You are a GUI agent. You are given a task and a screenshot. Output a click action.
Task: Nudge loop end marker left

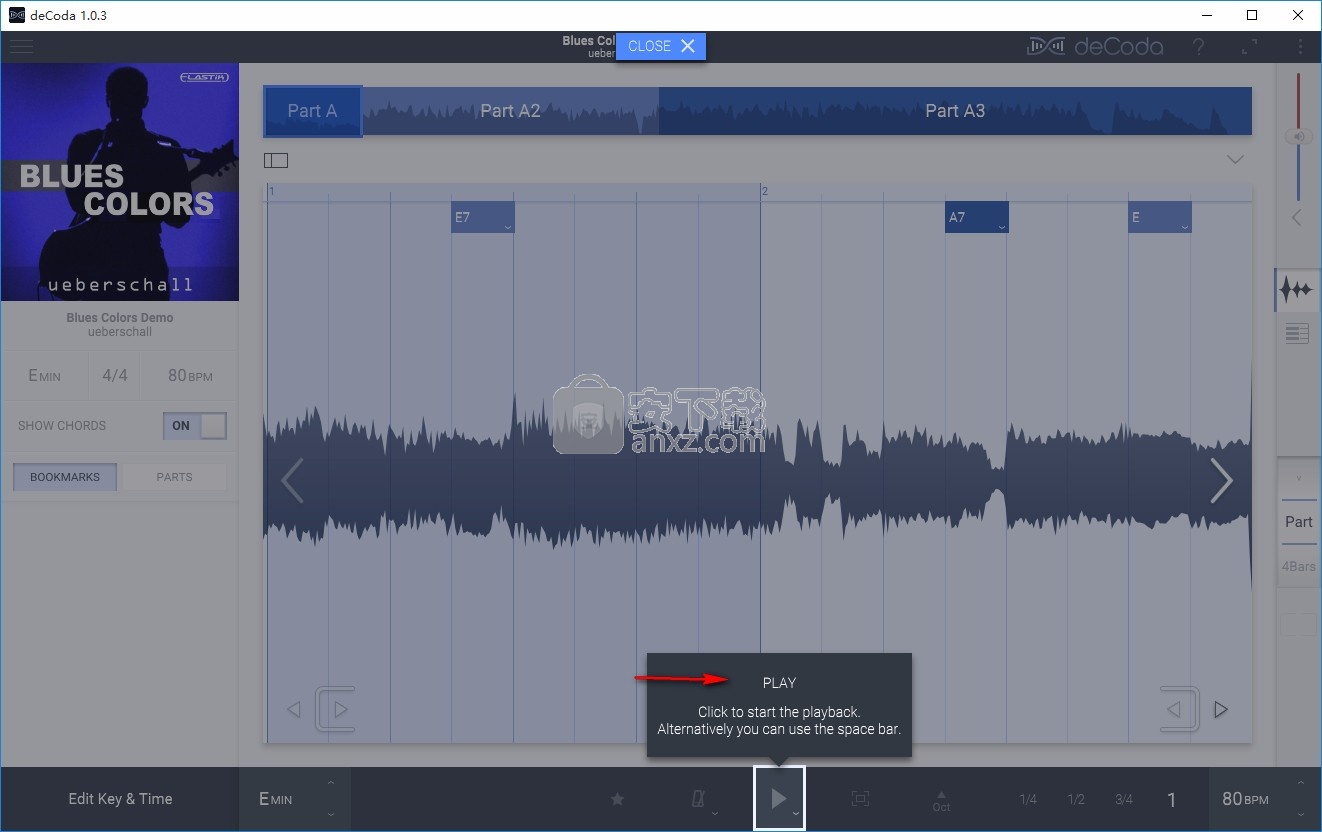1173,710
